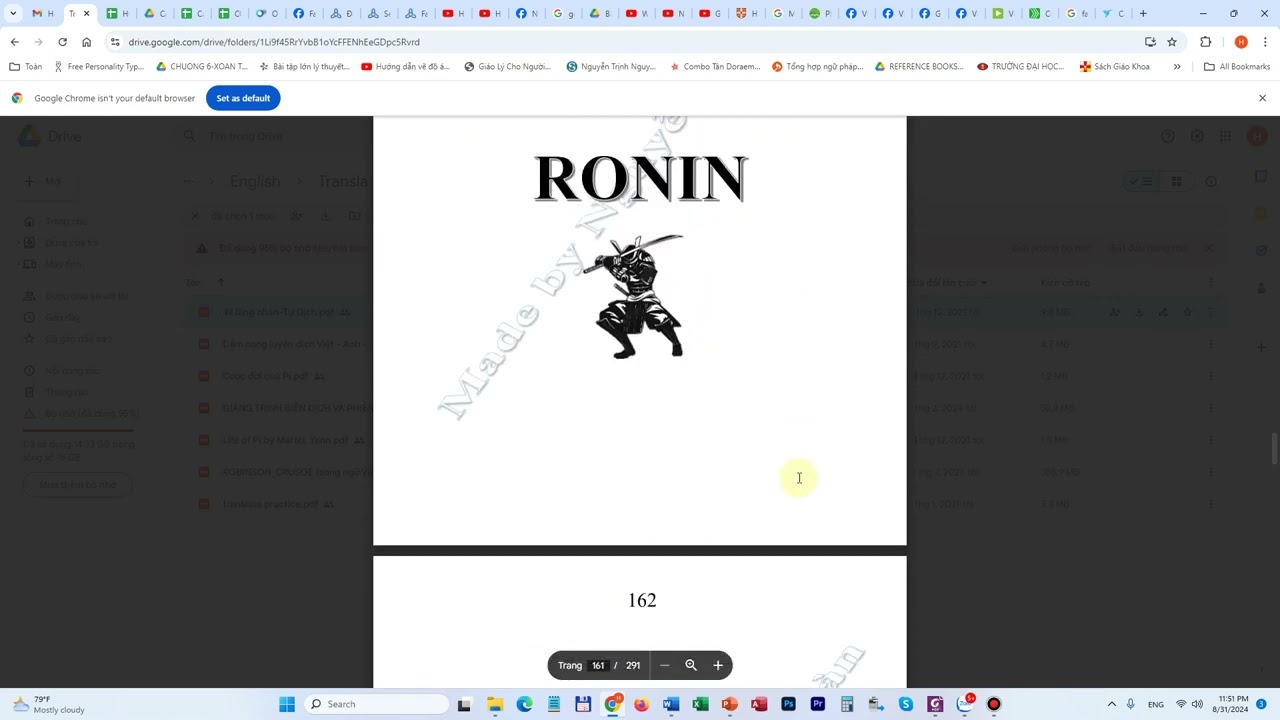Open the weather widget showing 79°F
This screenshot has width=1280, height=720.
click(x=48, y=704)
